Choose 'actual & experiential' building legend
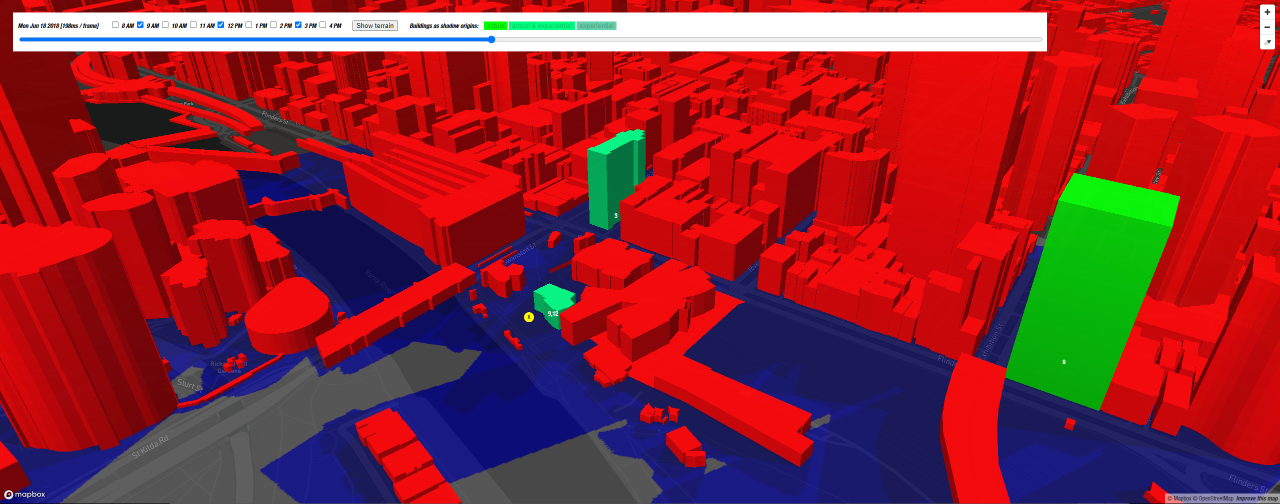This screenshot has width=1280, height=504. (542, 25)
